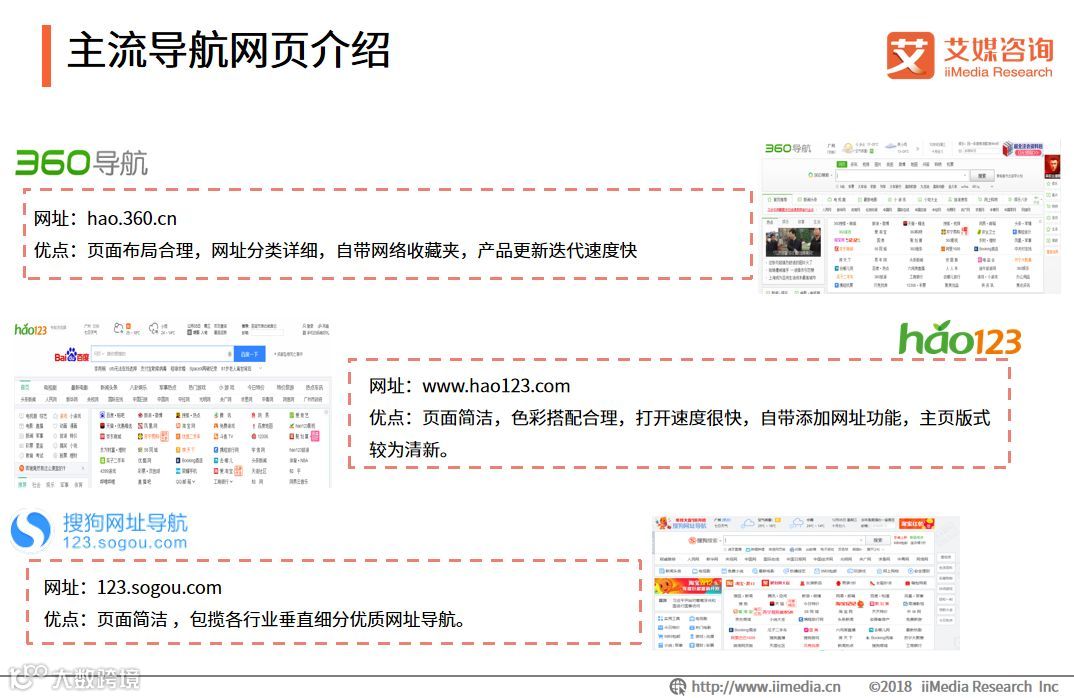Click the orange iiMedia 艾 logo icon

coord(910,55)
